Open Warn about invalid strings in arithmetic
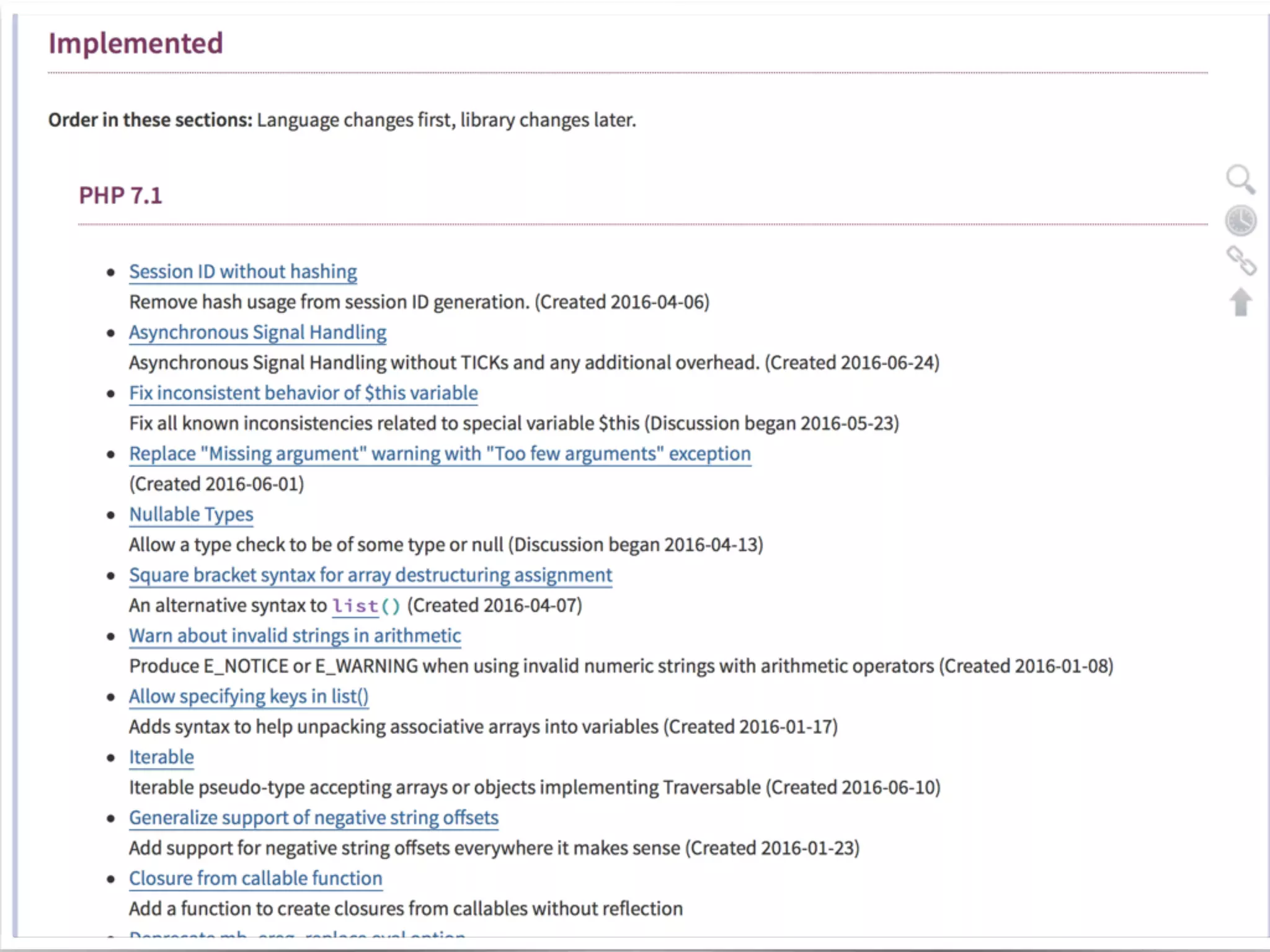The height and width of the screenshot is (952, 1270). [295, 636]
